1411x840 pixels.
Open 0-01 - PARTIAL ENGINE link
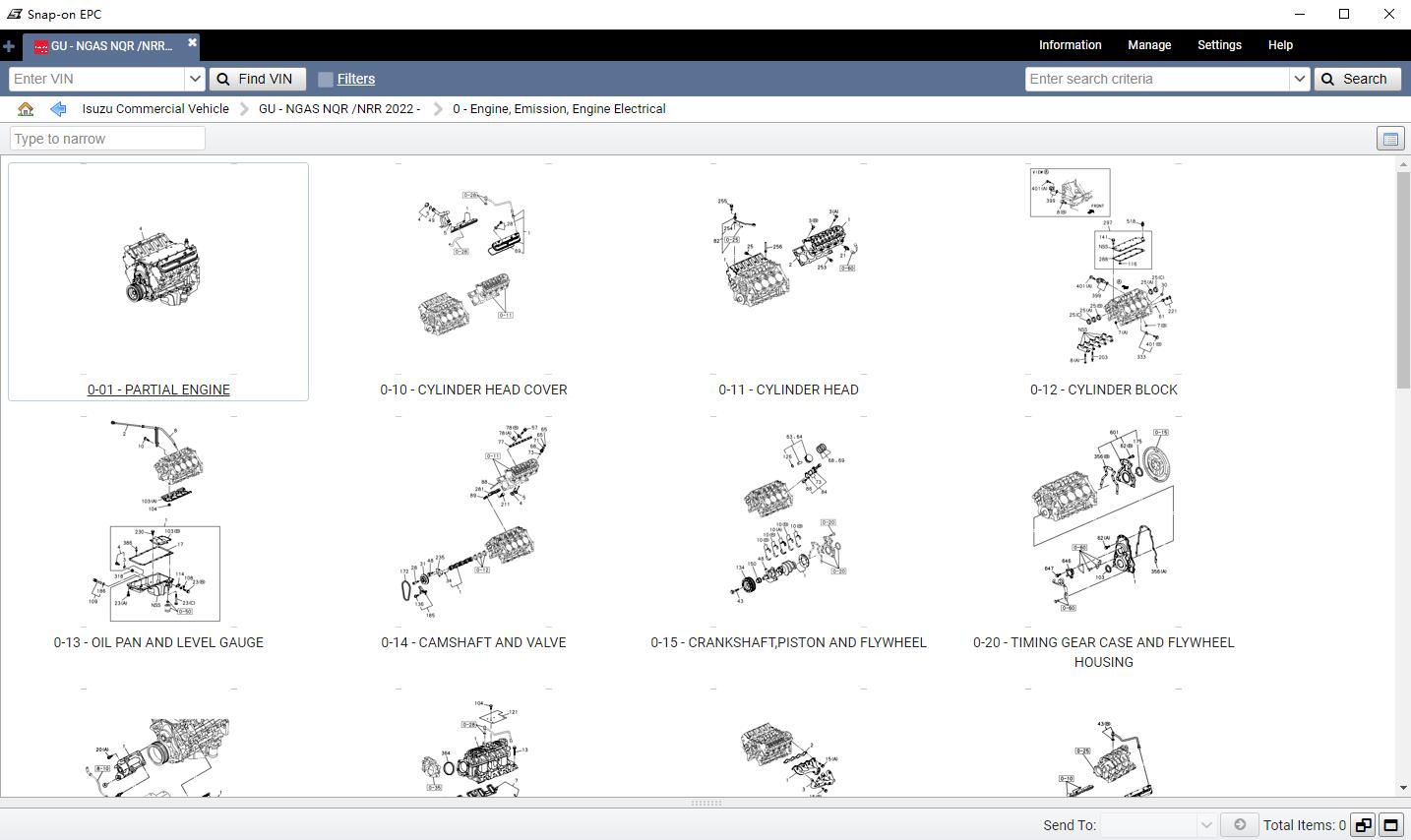158,390
